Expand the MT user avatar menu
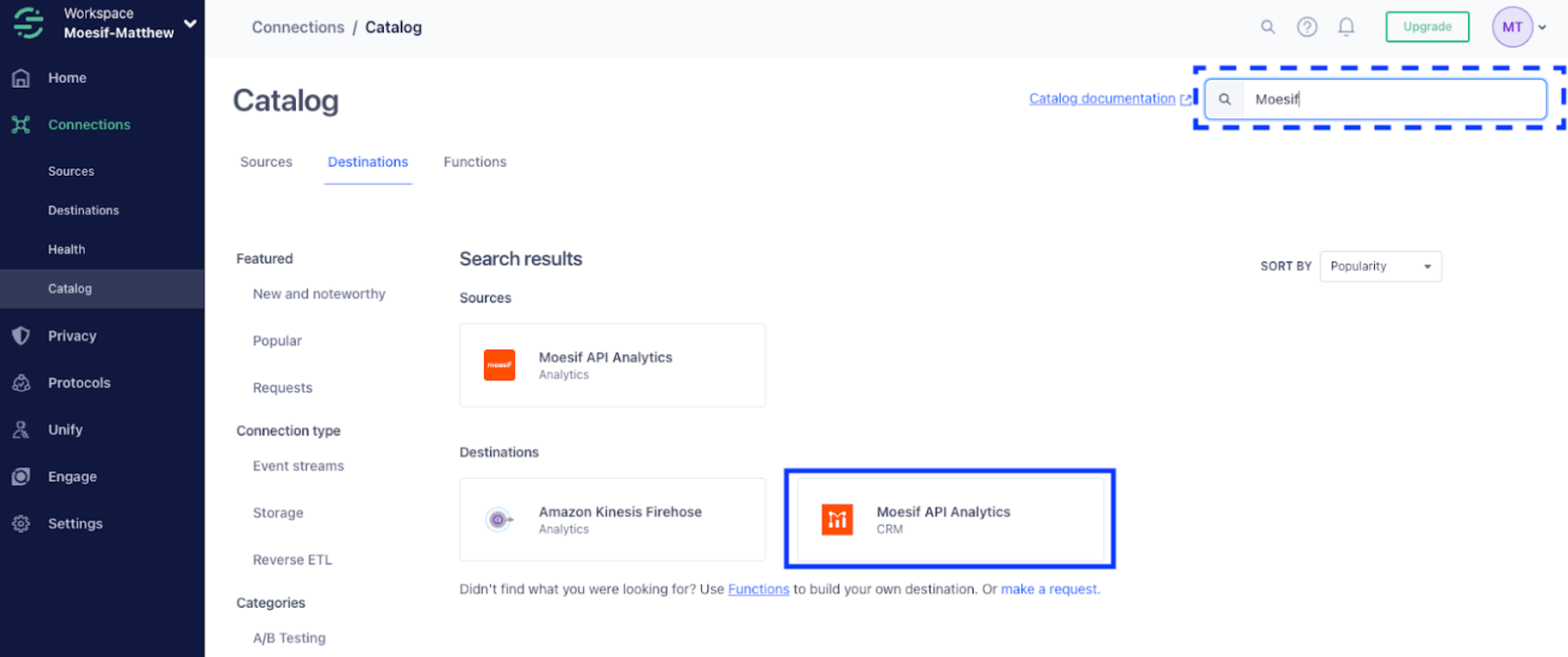Image resolution: width=1568 pixels, height=657 pixels. pyautogui.click(x=1520, y=27)
